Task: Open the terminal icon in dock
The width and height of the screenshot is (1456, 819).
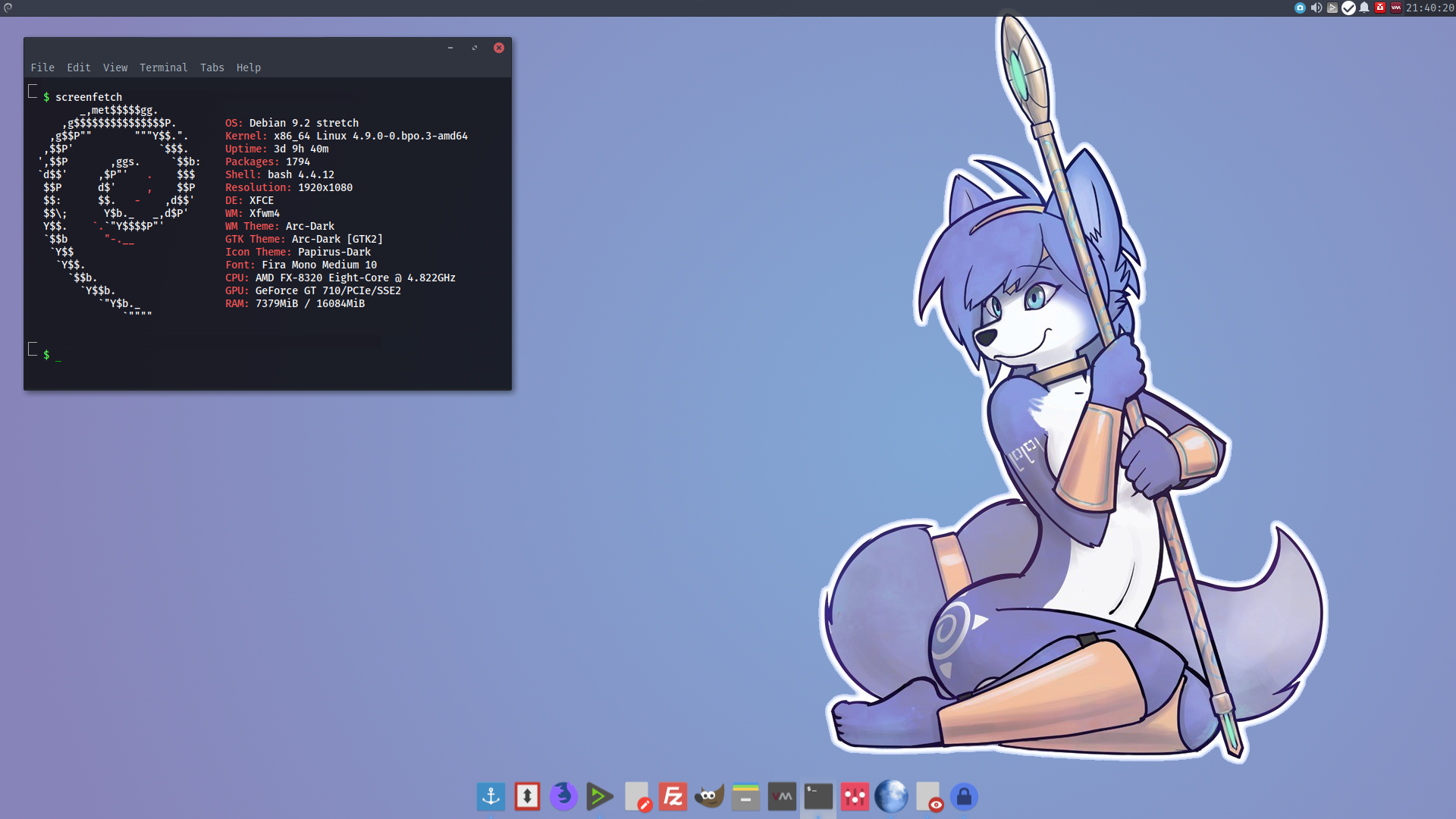Action: [x=818, y=796]
